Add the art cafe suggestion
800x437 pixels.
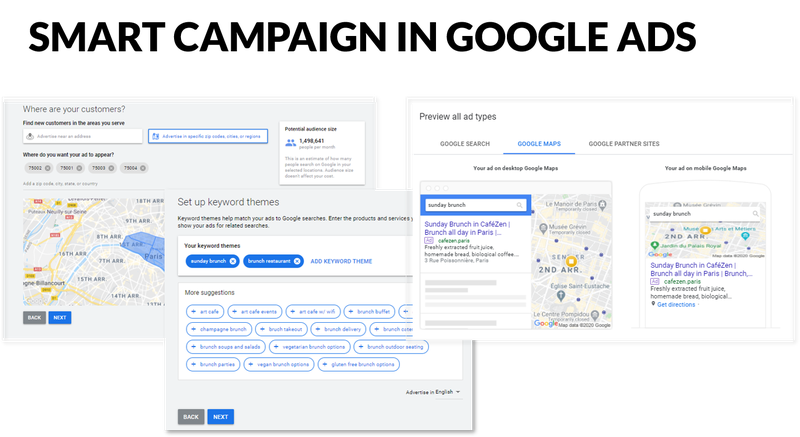click(x=205, y=311)
